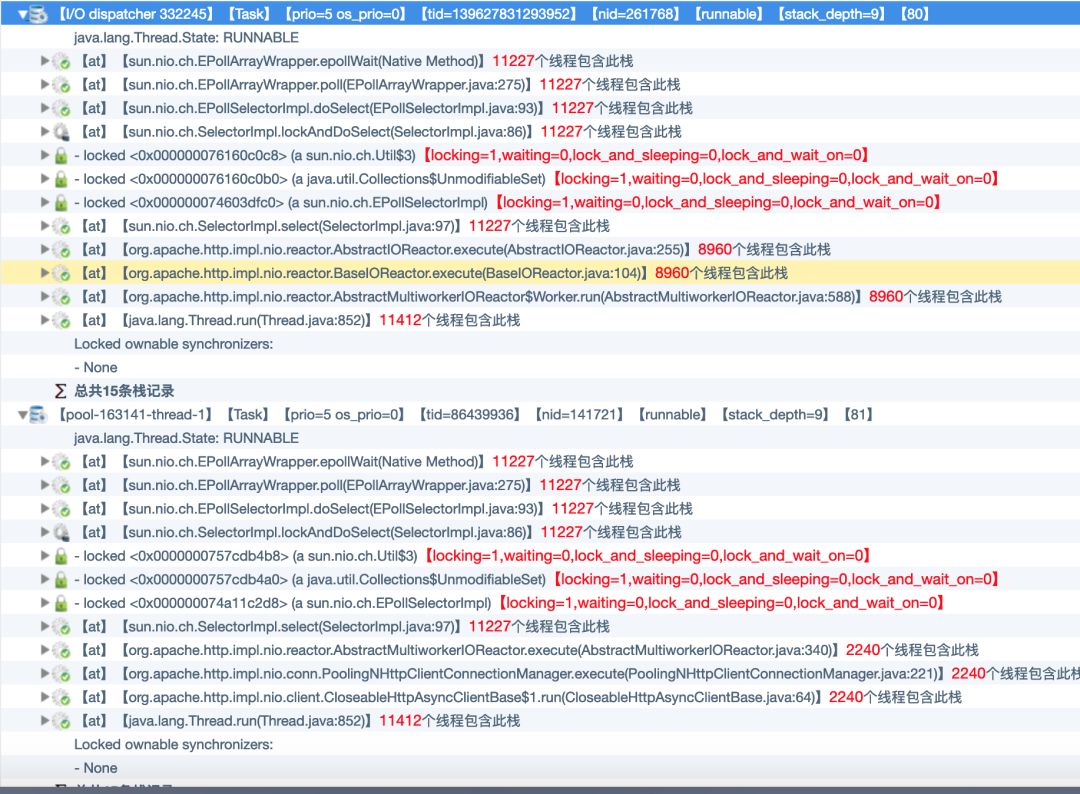Collapse the pool-163141-thread-1 thread node
The width and height of the screenshot is (1080, 794).
coord(22,415)
